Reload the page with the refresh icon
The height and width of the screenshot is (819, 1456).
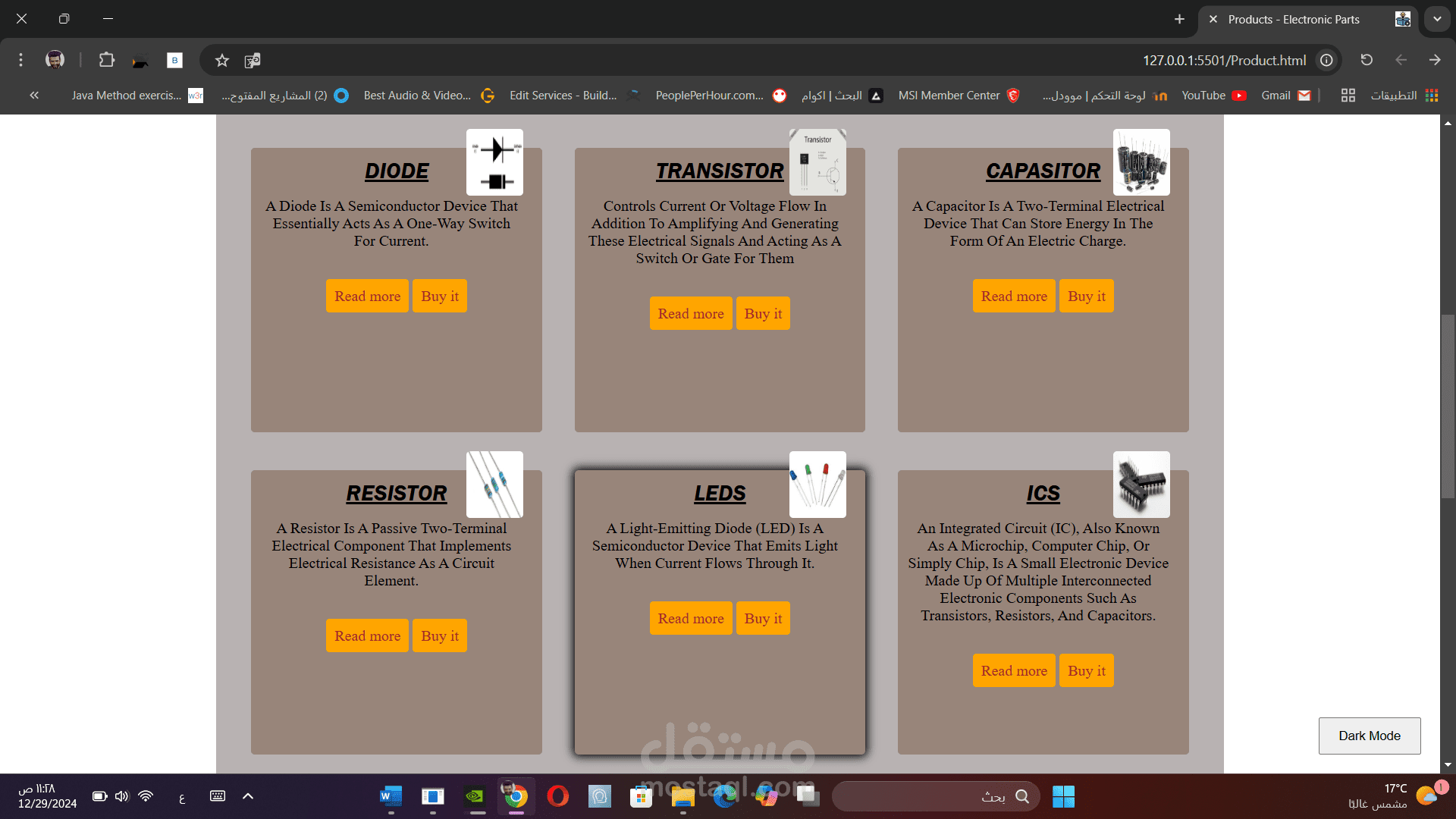[x=1367, y=60]
